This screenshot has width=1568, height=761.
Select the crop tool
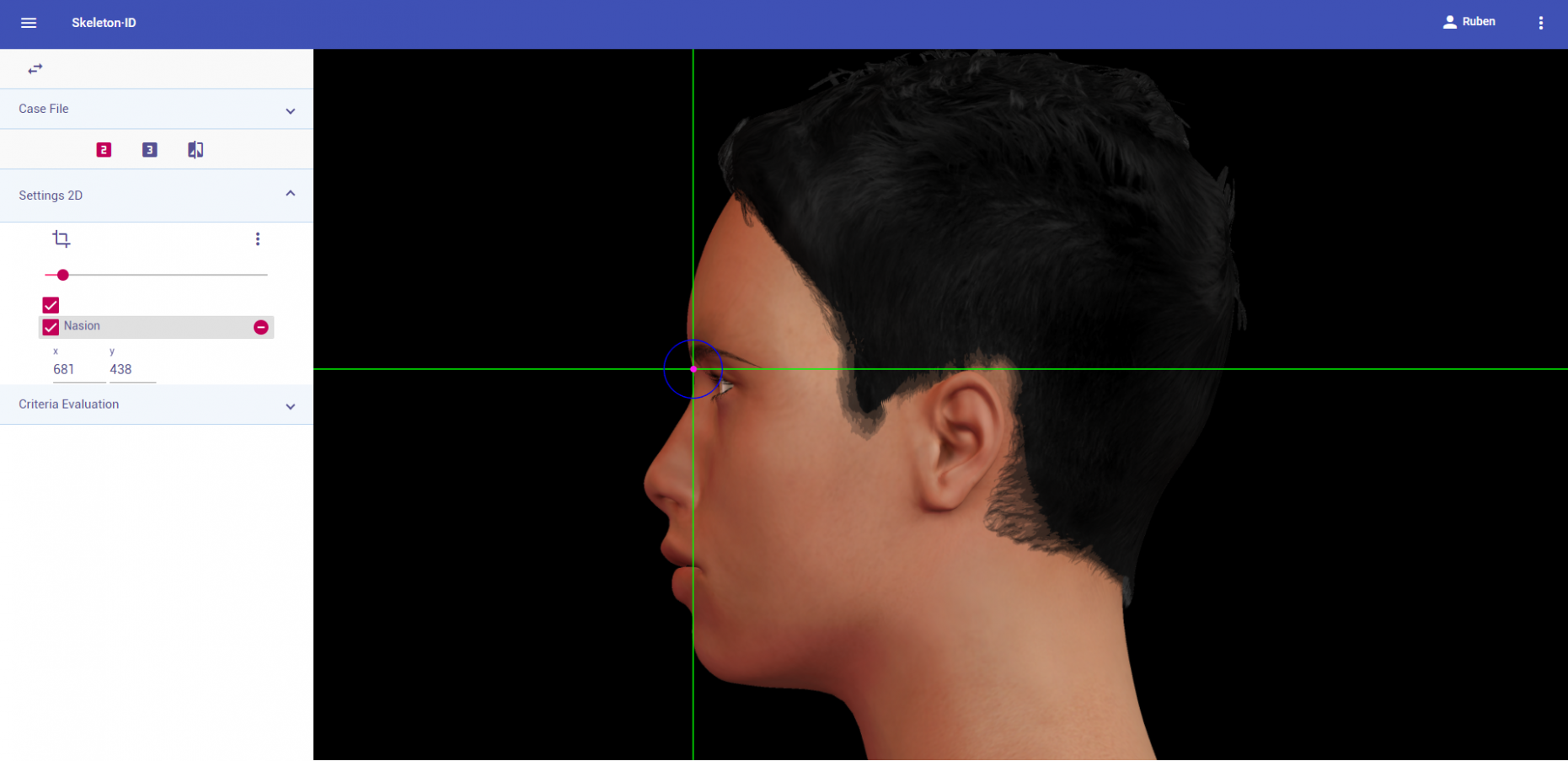click(x=62, y=239)
